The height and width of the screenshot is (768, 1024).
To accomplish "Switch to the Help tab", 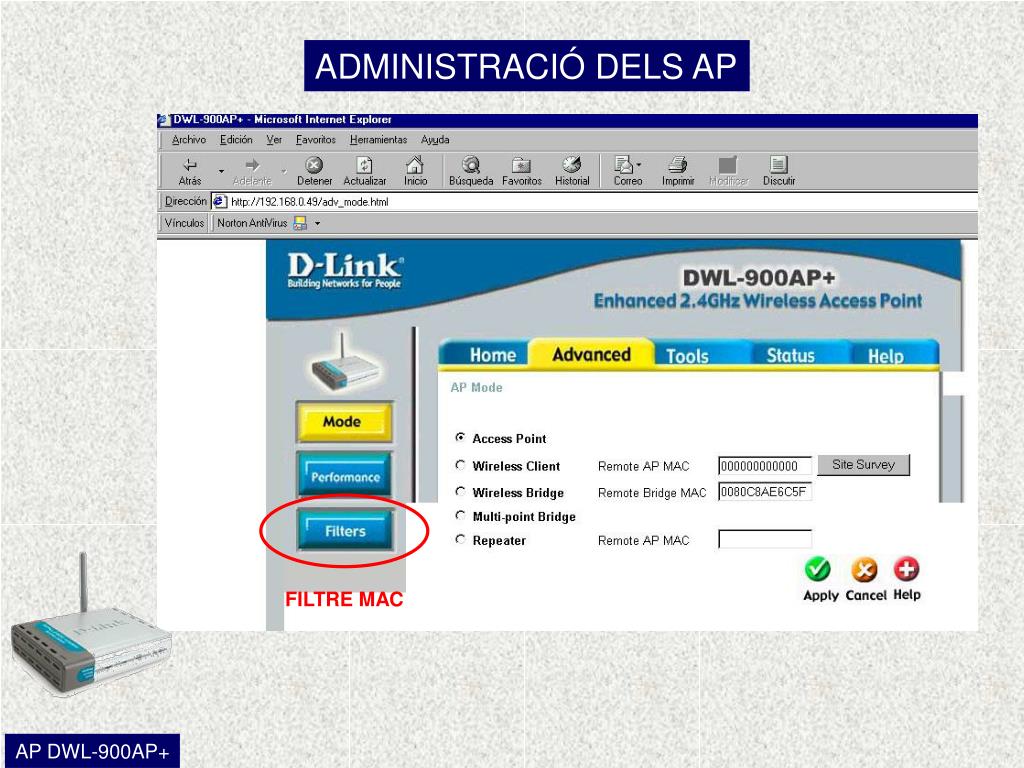I will pos(886,356).
